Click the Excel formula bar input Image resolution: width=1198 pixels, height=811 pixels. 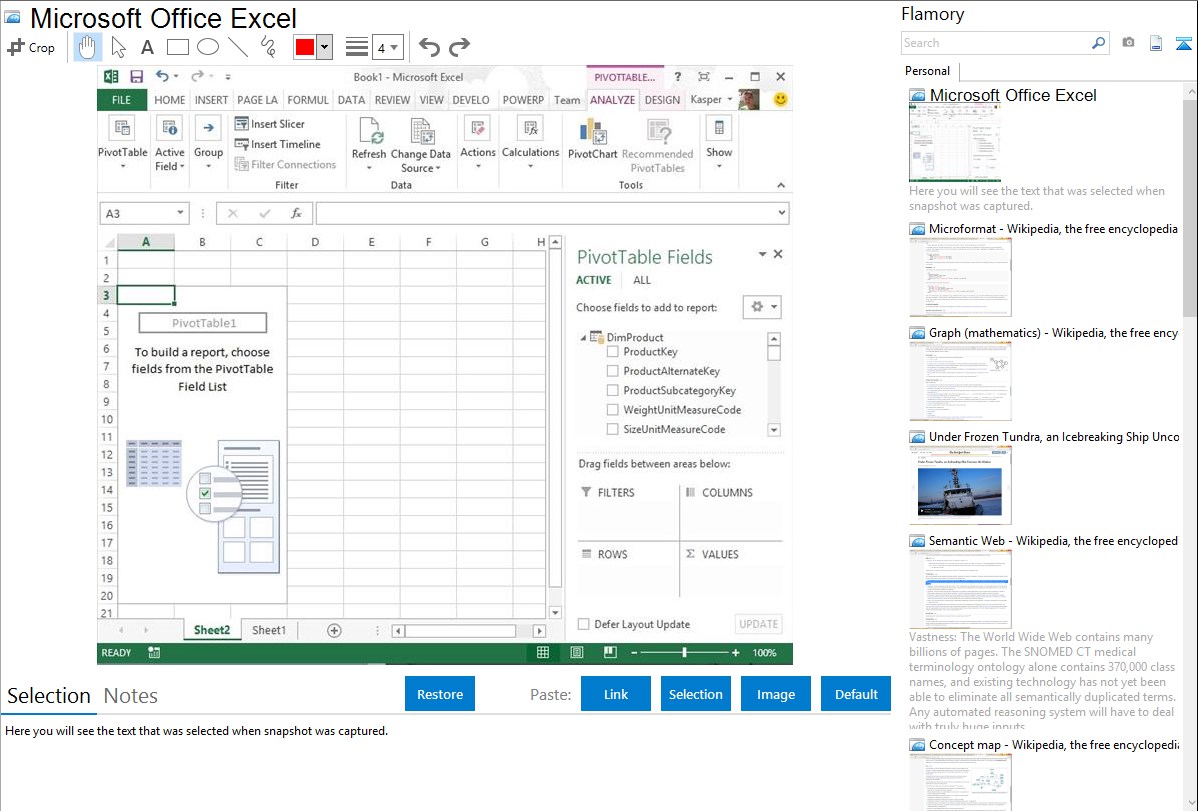click(546, 213)
